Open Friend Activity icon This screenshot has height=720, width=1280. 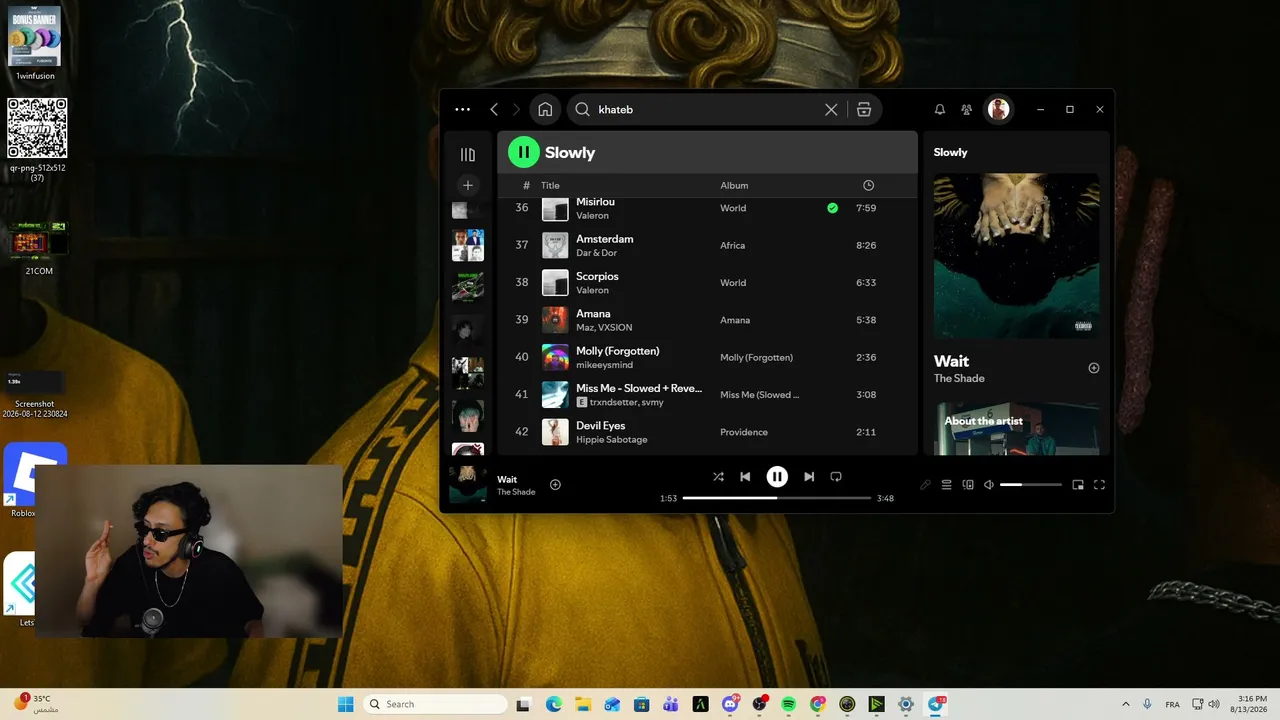coord(966,110)
